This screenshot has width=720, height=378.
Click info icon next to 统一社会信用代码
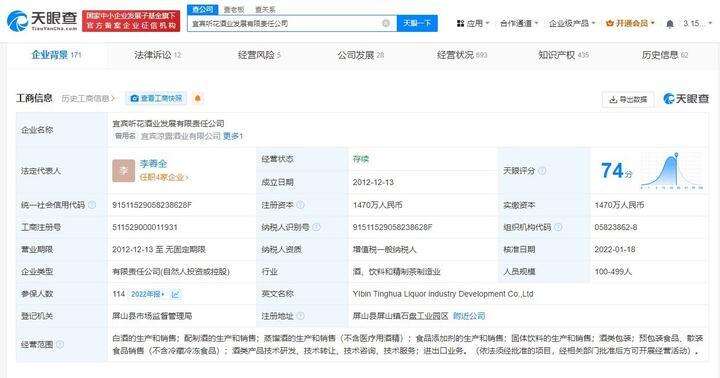point(92,205)
